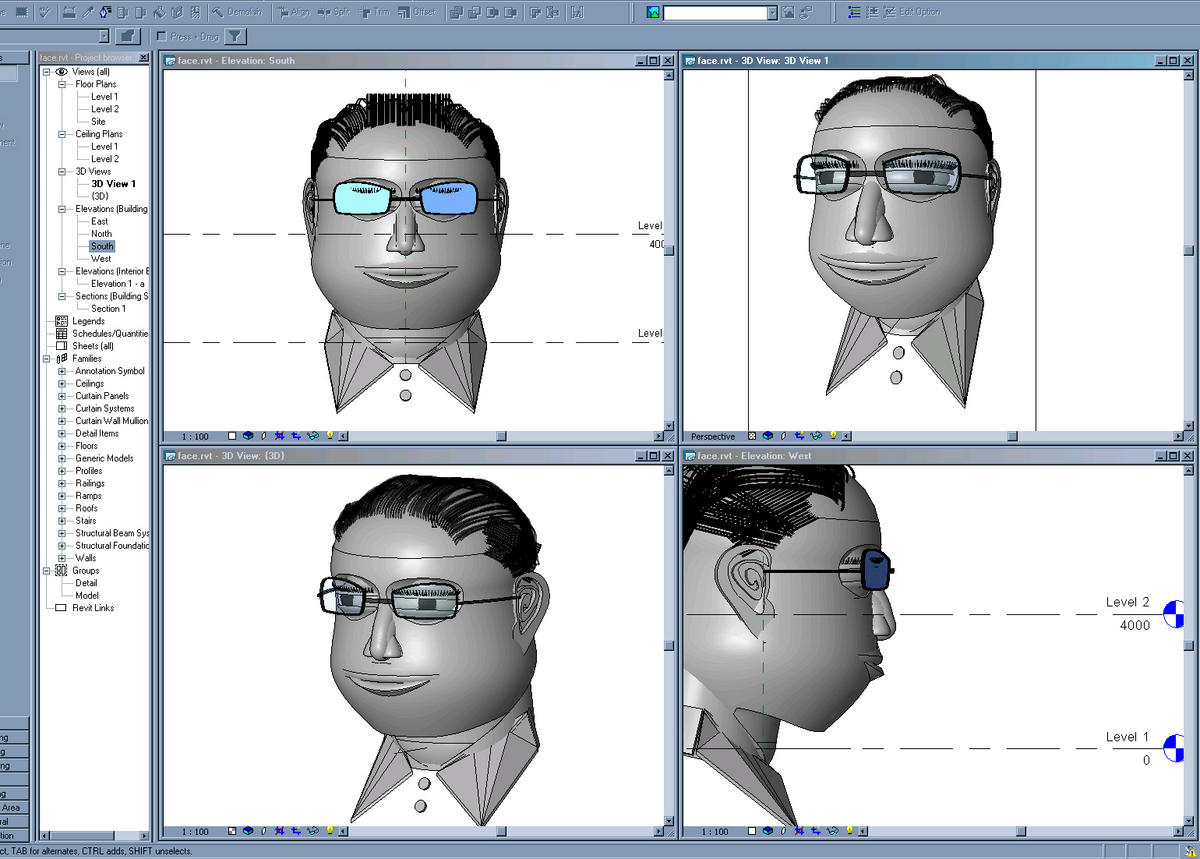Open the West elevation from the Project Browser

tap(103, 258)
